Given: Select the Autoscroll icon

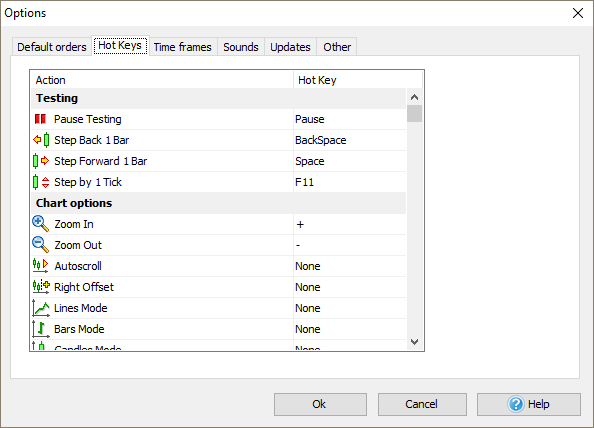Looking at the screenshot, I should tap(41, 266).
